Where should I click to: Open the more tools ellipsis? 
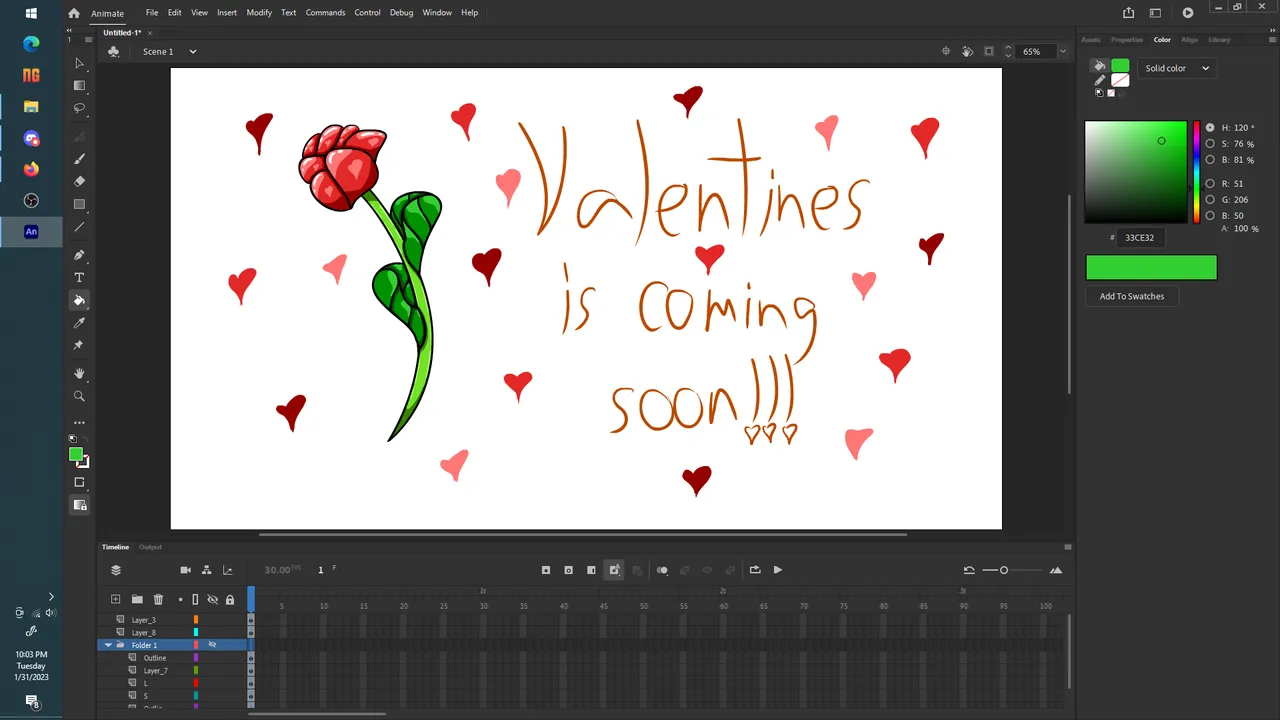[x=80, y=422]
